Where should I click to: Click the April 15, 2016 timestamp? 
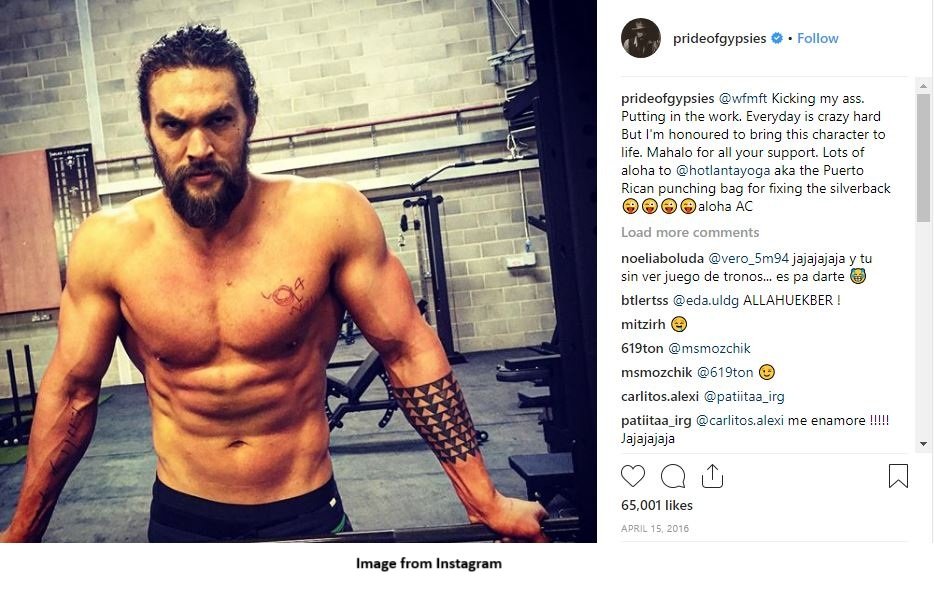tap(654, 528)
